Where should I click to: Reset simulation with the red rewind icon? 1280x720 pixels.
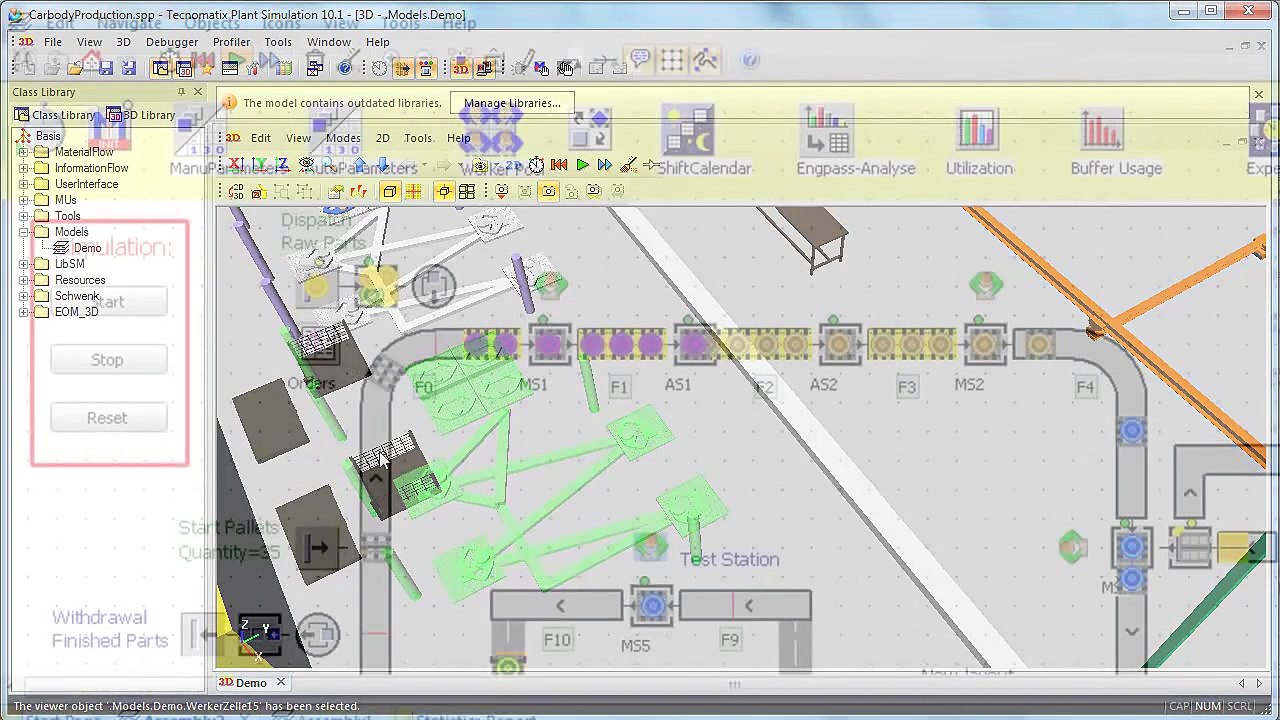point(559,165)
